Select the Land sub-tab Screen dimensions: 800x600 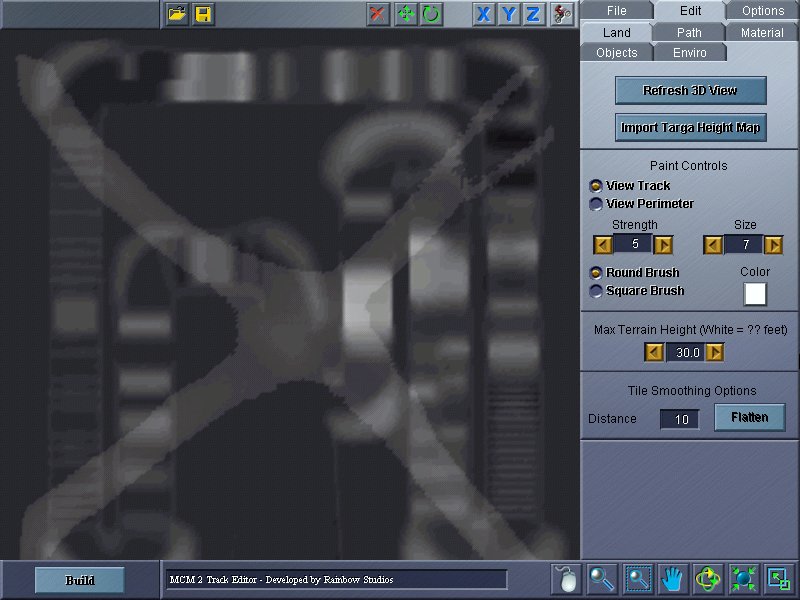click(x=616, y=33)
